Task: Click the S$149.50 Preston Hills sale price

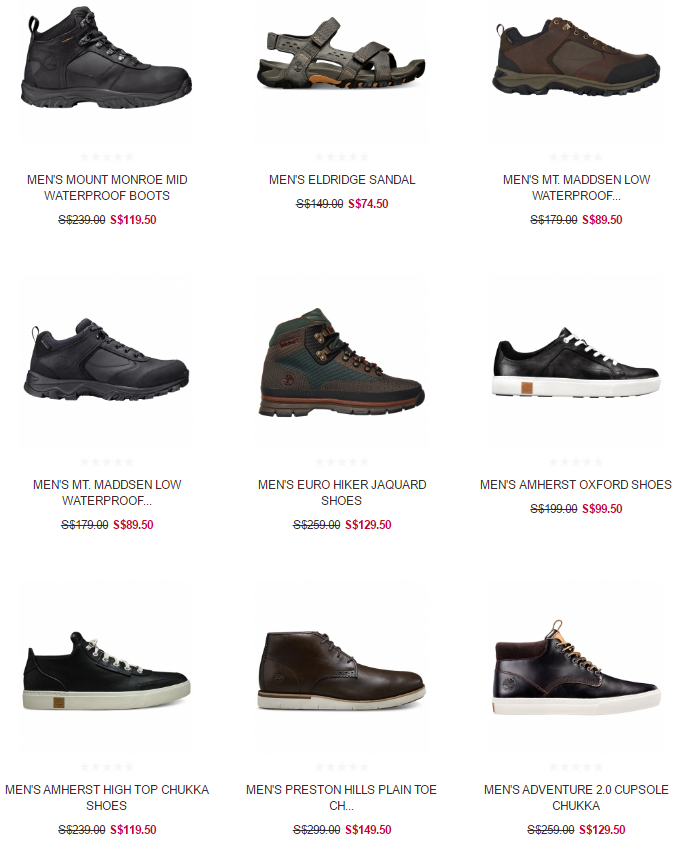Action: 368,829
